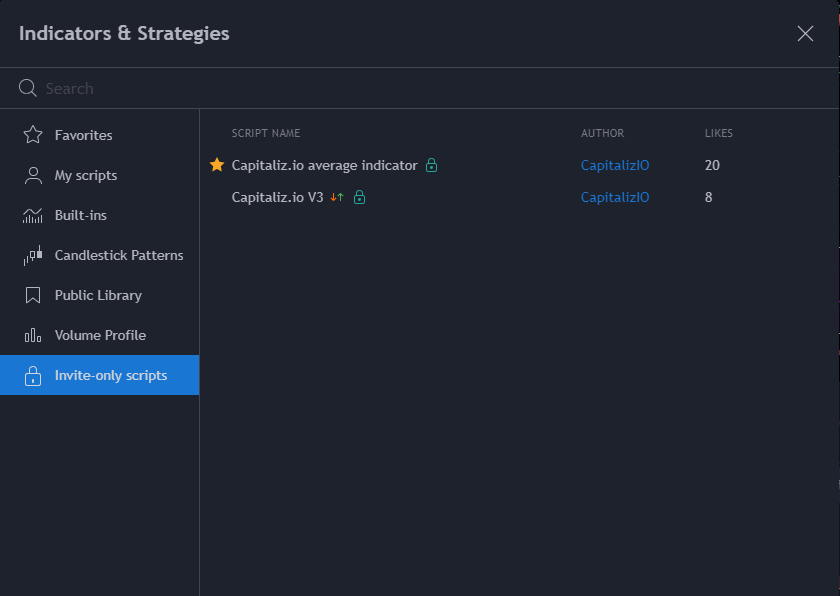Open the Public Library category
This screenshot has height=596, width=840.
[x=98, y=295]
